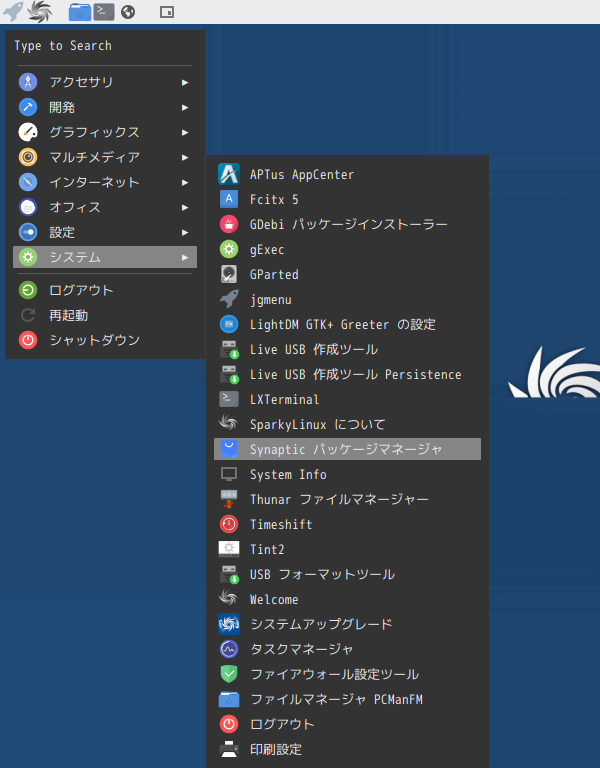Screen dimensions: 600x768
Task: Click the APTus AppCenter icon
Action: click(229, 174)
